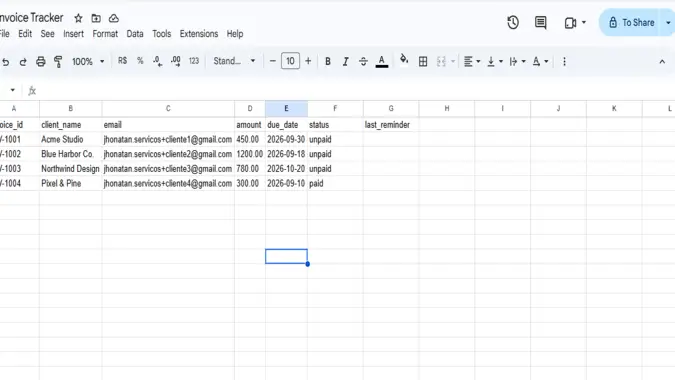Select column C header
Image resolution: width=675 pixels, height=380 pixels.
(x=168, y=108)
